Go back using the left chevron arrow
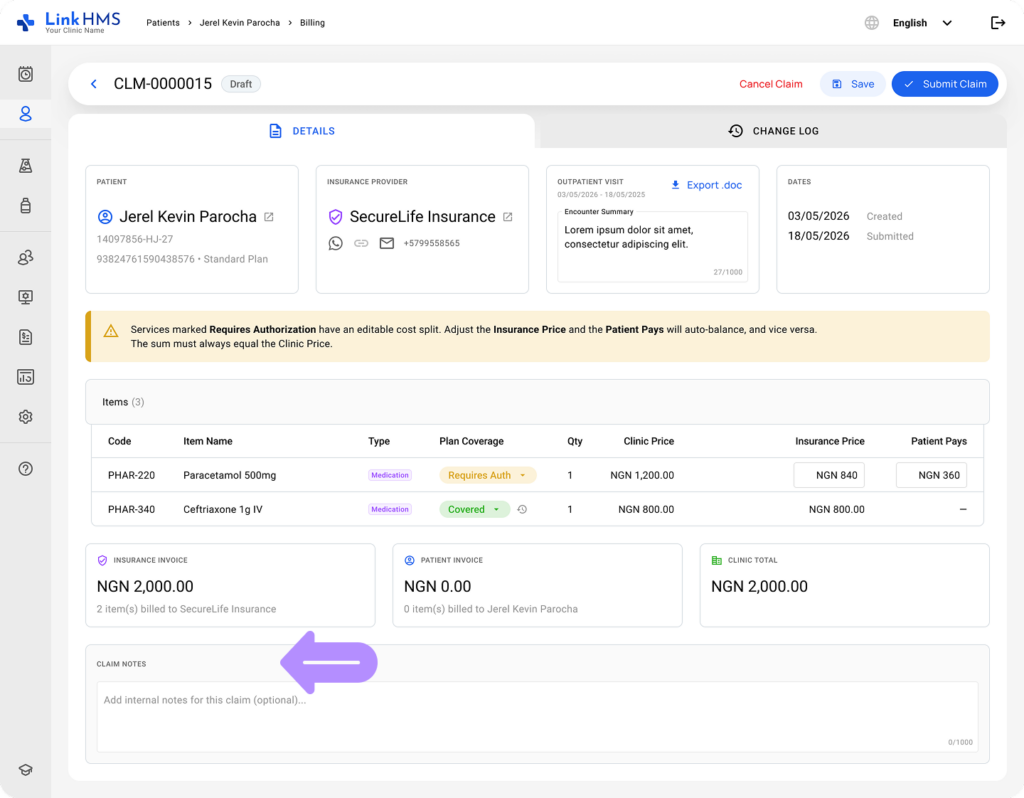 [94, 84]
